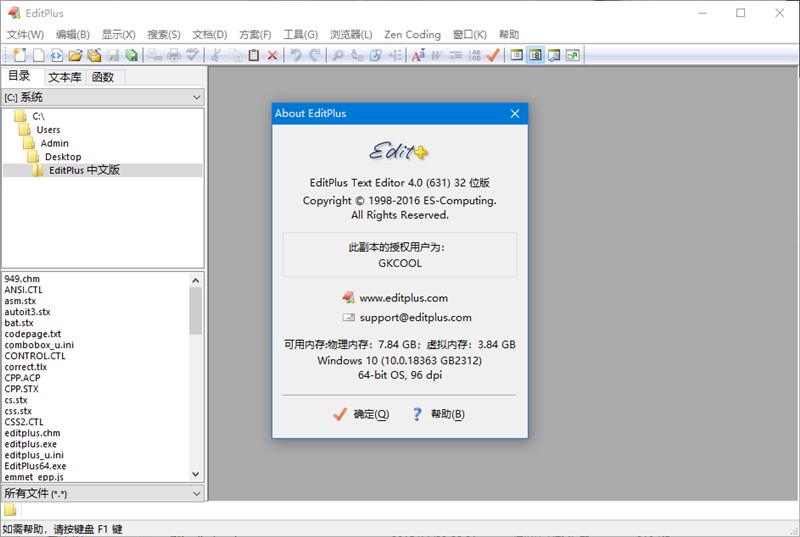
Task: Click the Find magnifier icon
Action: (338, 55)
